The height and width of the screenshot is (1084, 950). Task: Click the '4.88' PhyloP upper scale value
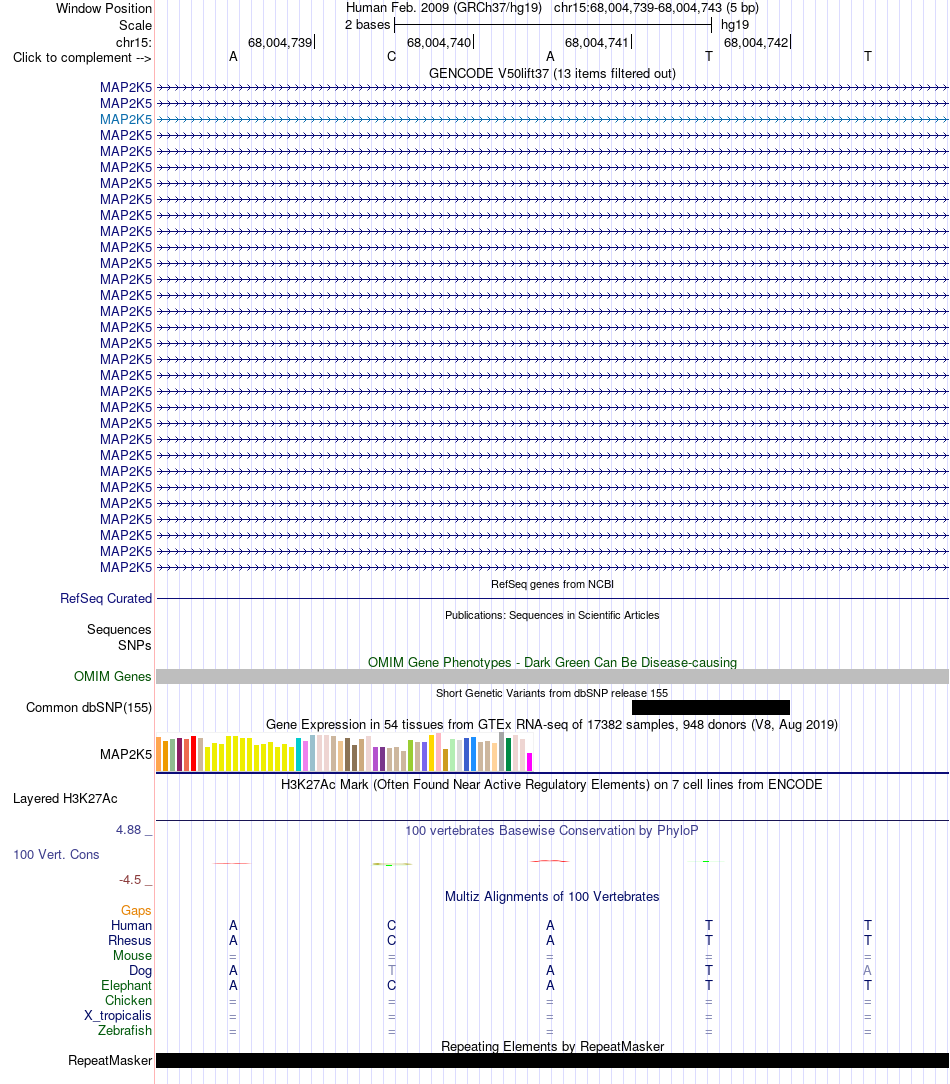(129, 830)
